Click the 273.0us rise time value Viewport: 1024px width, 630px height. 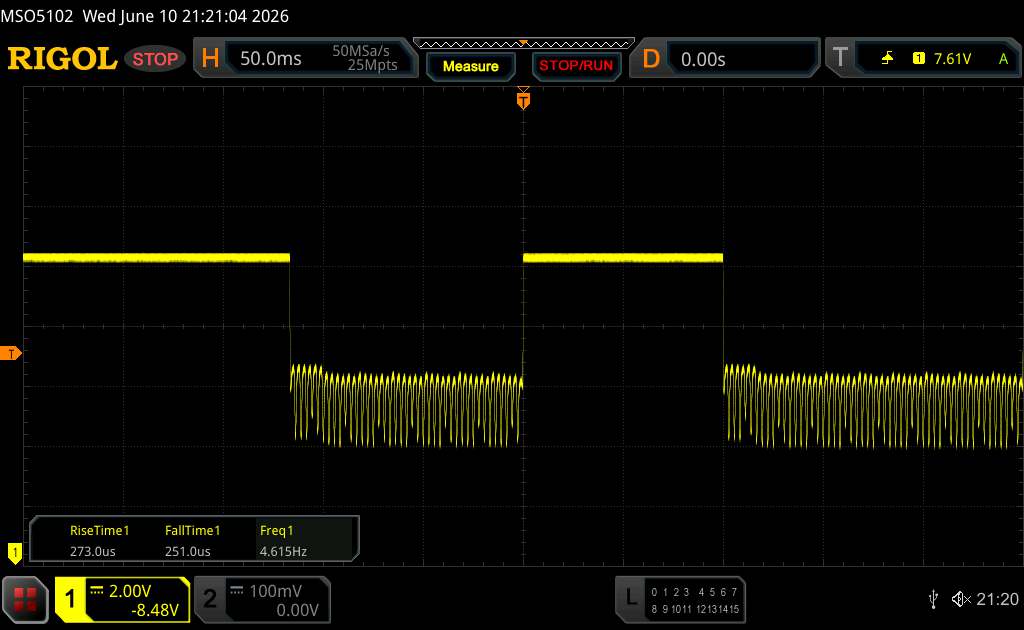tap(93, 552)
